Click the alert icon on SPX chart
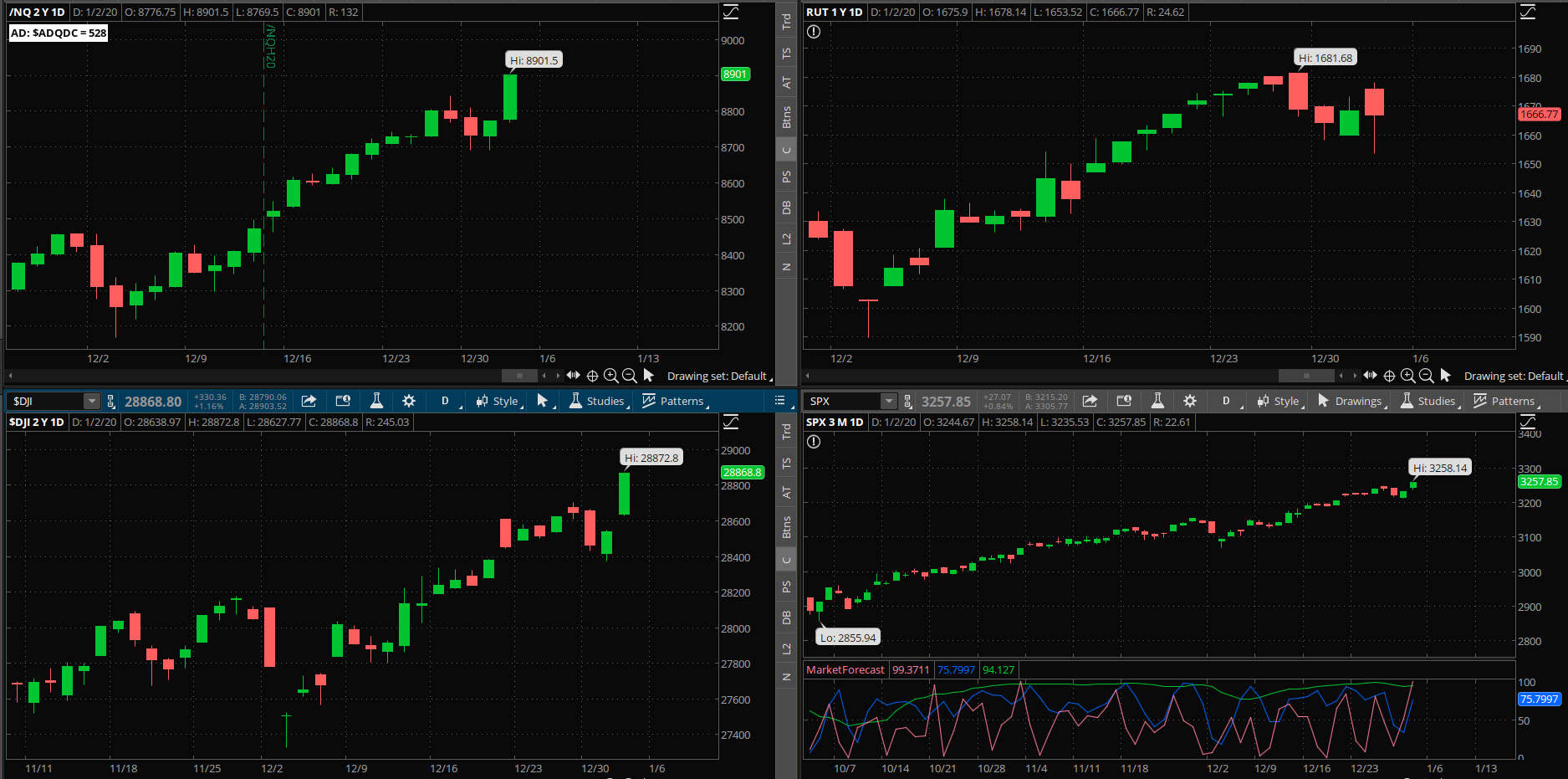The width and height of the screenshot is (1568, 779). tap(814, 442)
